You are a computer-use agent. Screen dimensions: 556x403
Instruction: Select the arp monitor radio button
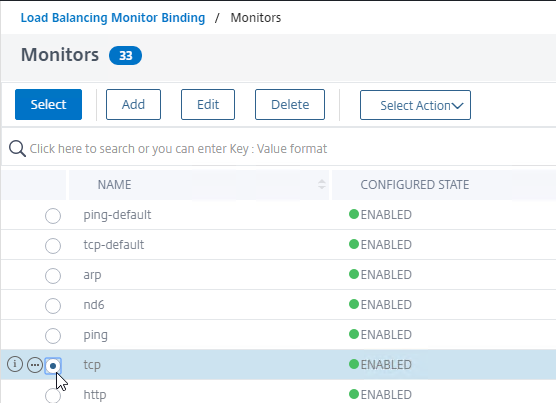(53, 276)
